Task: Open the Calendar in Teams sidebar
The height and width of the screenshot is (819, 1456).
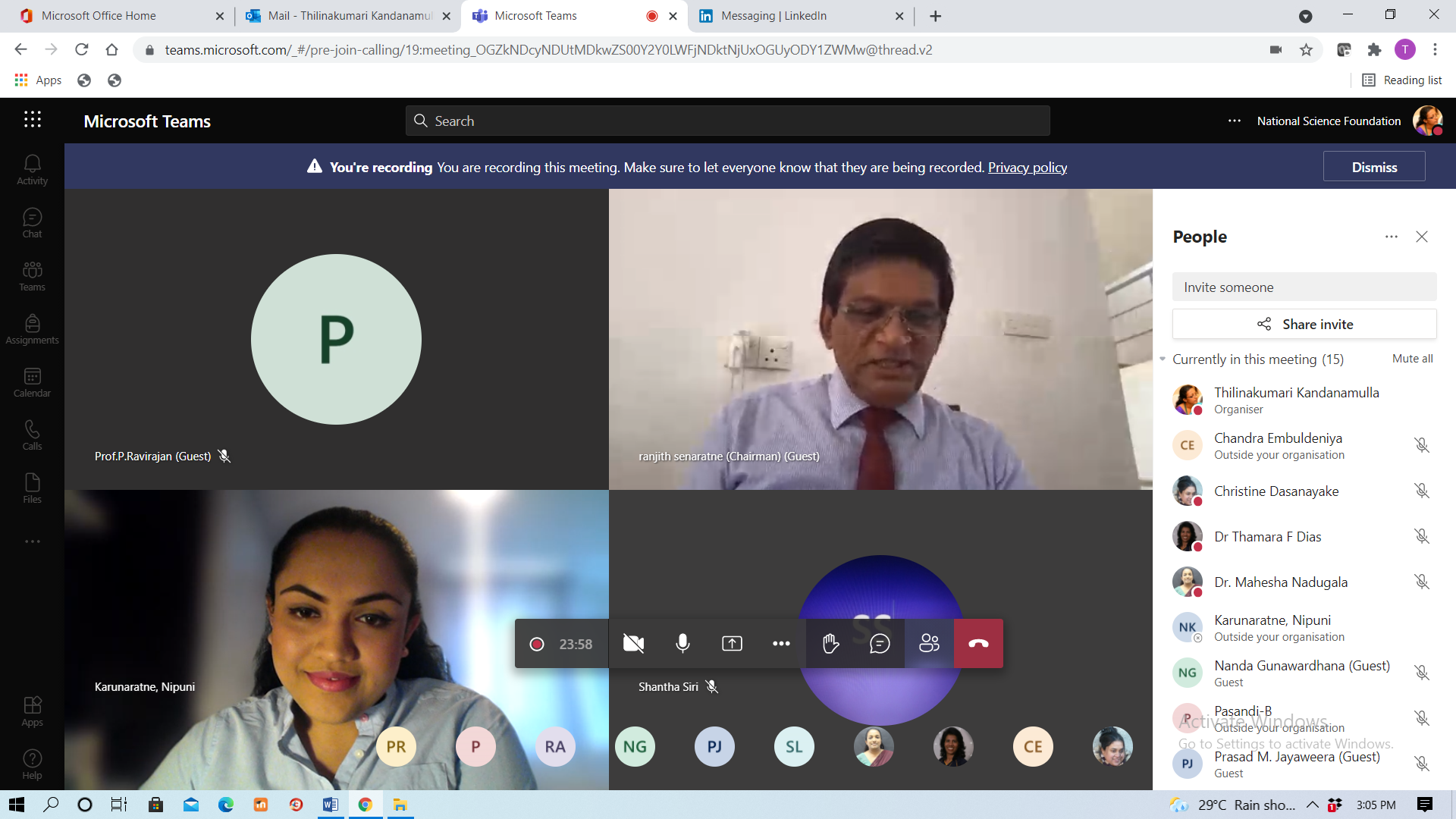Action: [x=32, y=382]
